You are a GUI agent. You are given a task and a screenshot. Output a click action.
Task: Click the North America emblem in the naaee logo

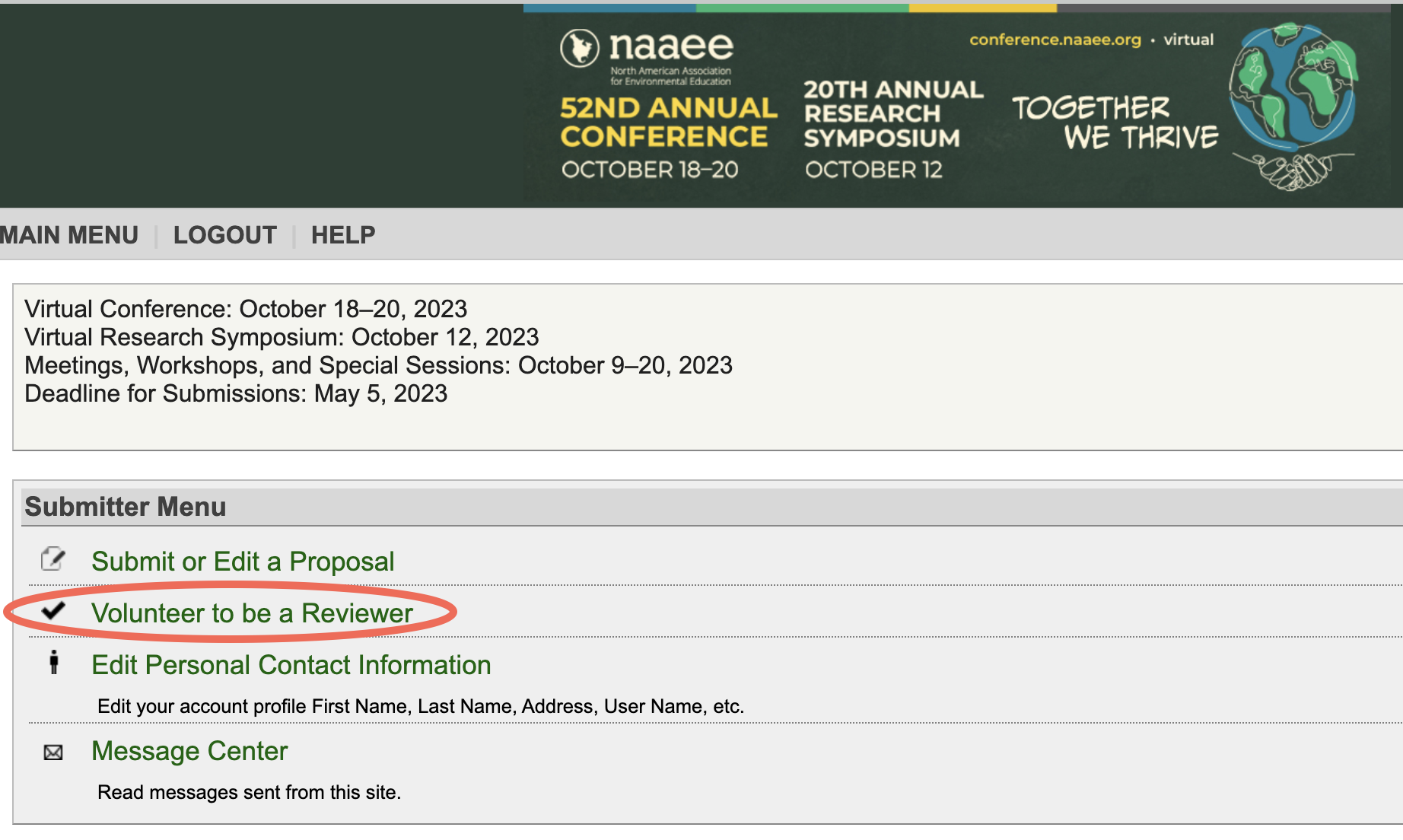[580, 47]
